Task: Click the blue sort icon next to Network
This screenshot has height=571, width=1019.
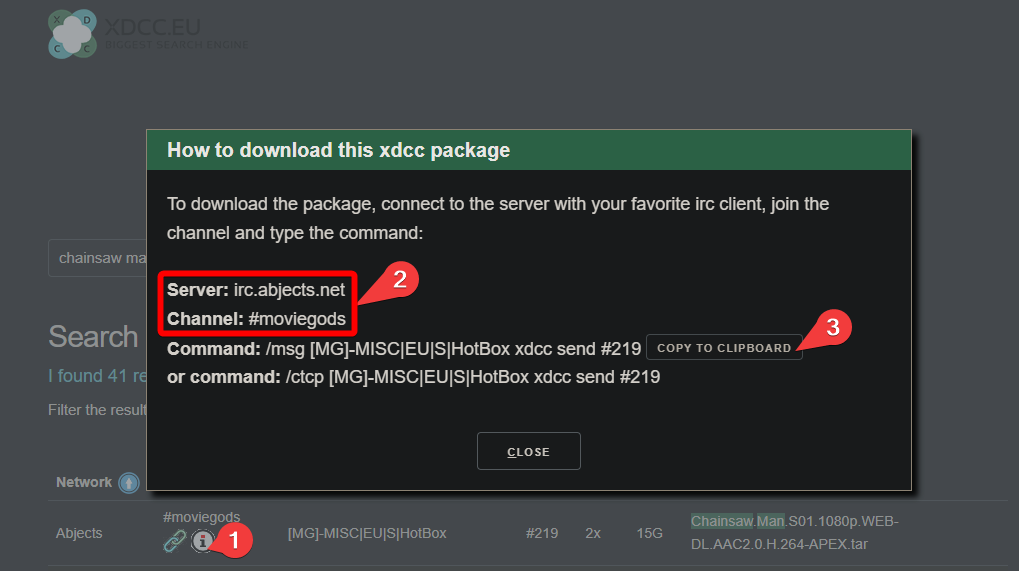Action: tap(129, 483)
